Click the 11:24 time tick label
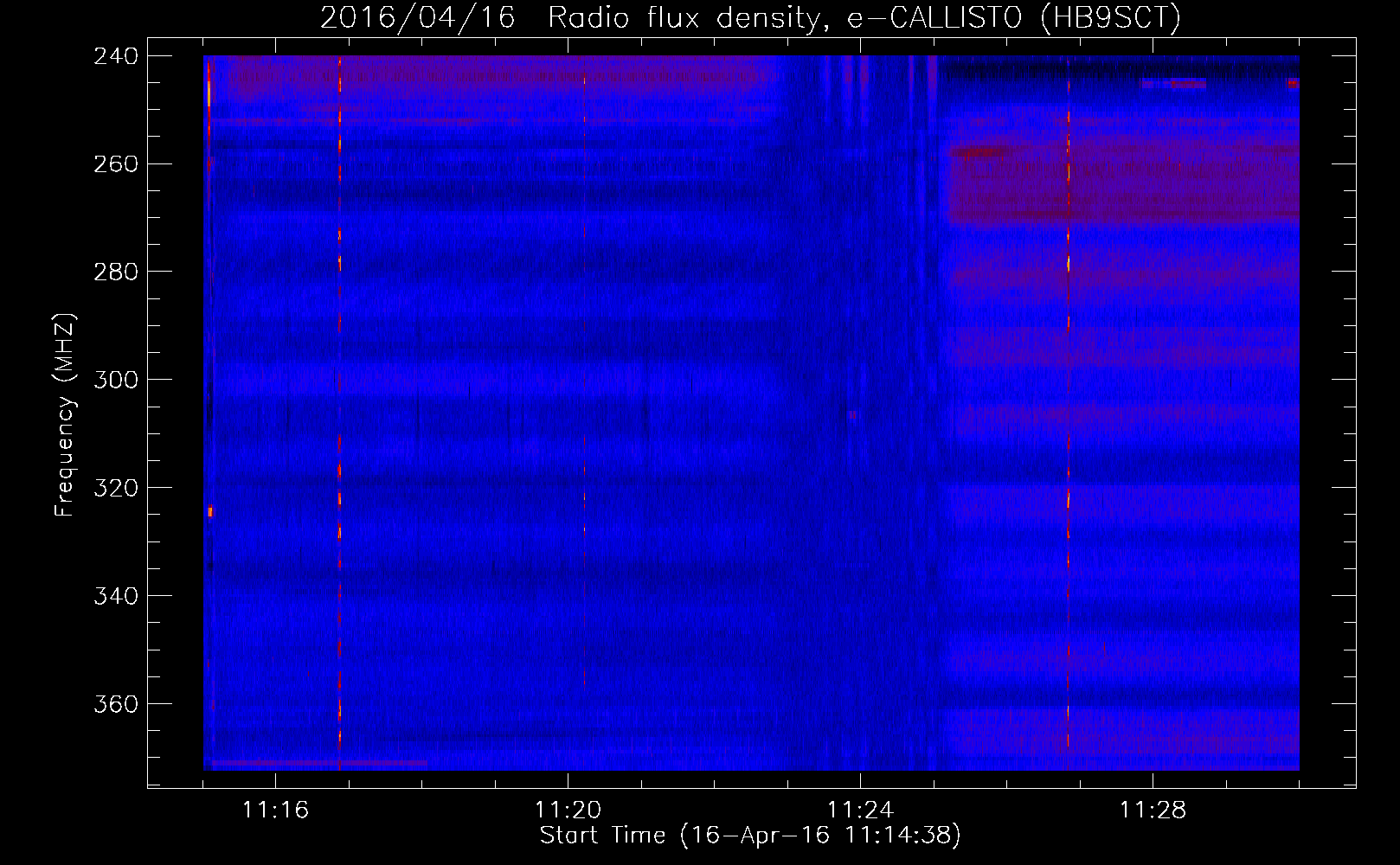The image size is (1400, 865). click(860, 811)
